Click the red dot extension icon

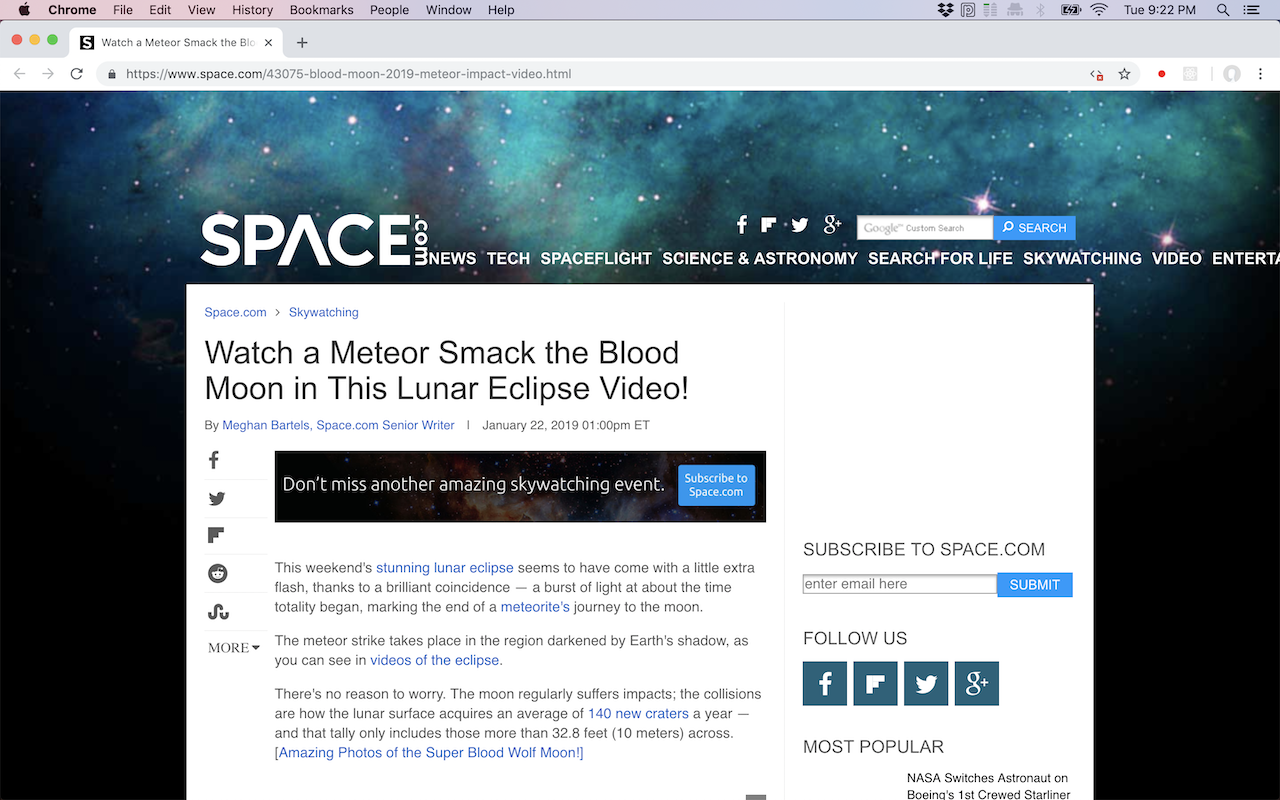1161,74
